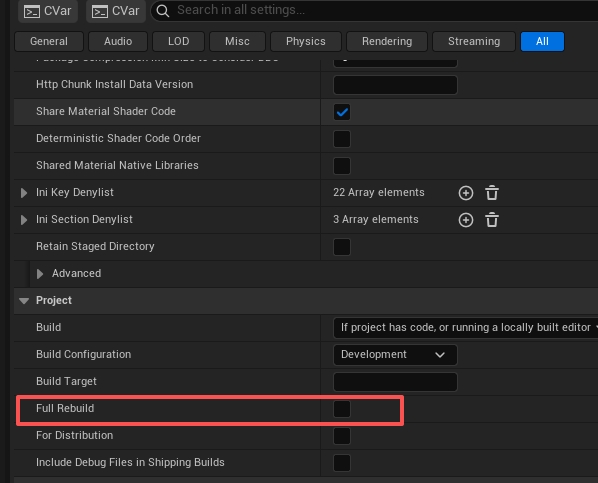Enable the Full Rebuild checkbox
The width and height of the screenshot is (598, 483).
click(342, 409)
